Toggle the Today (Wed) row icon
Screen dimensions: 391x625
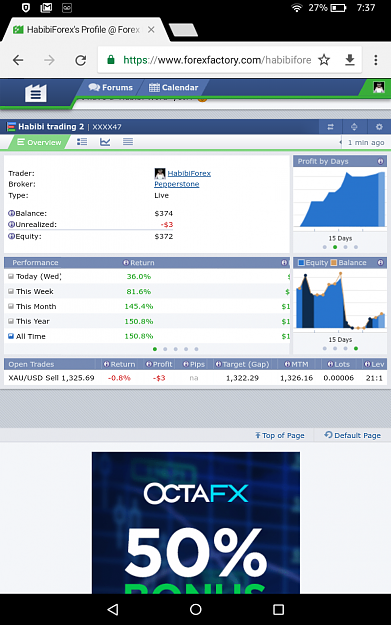point(11,276)
